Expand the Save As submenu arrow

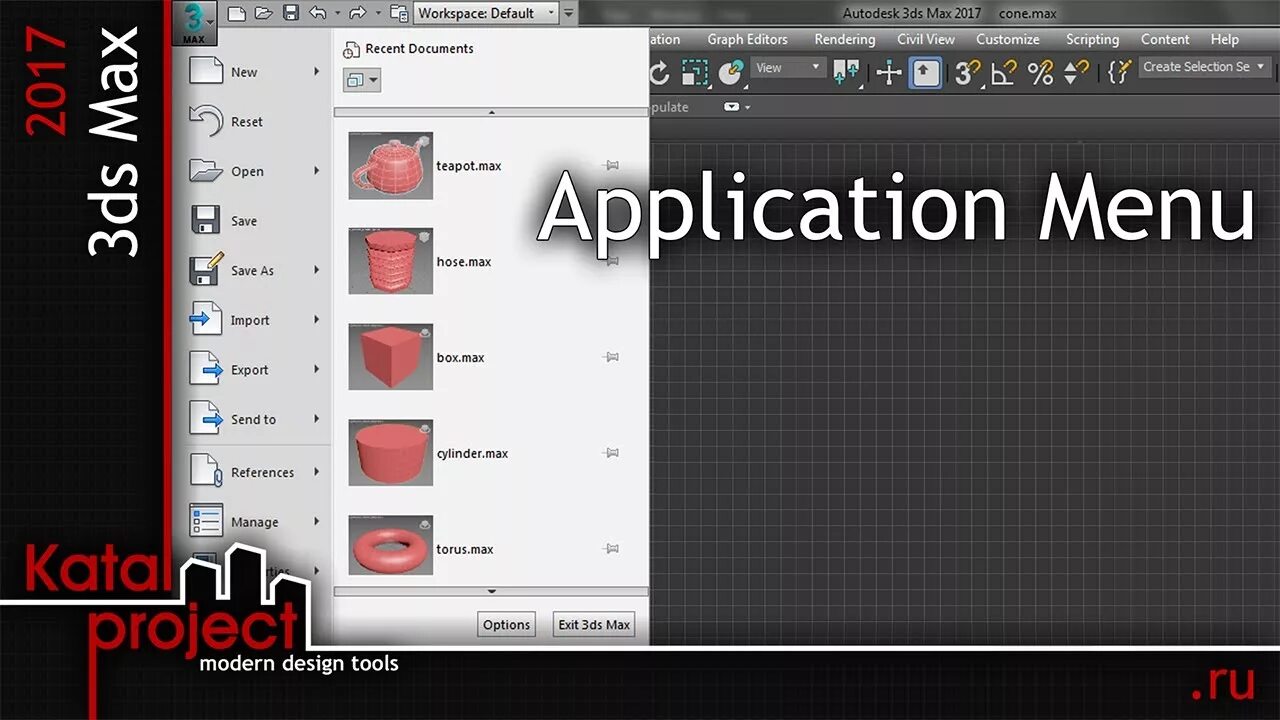[x=316, y=270]
